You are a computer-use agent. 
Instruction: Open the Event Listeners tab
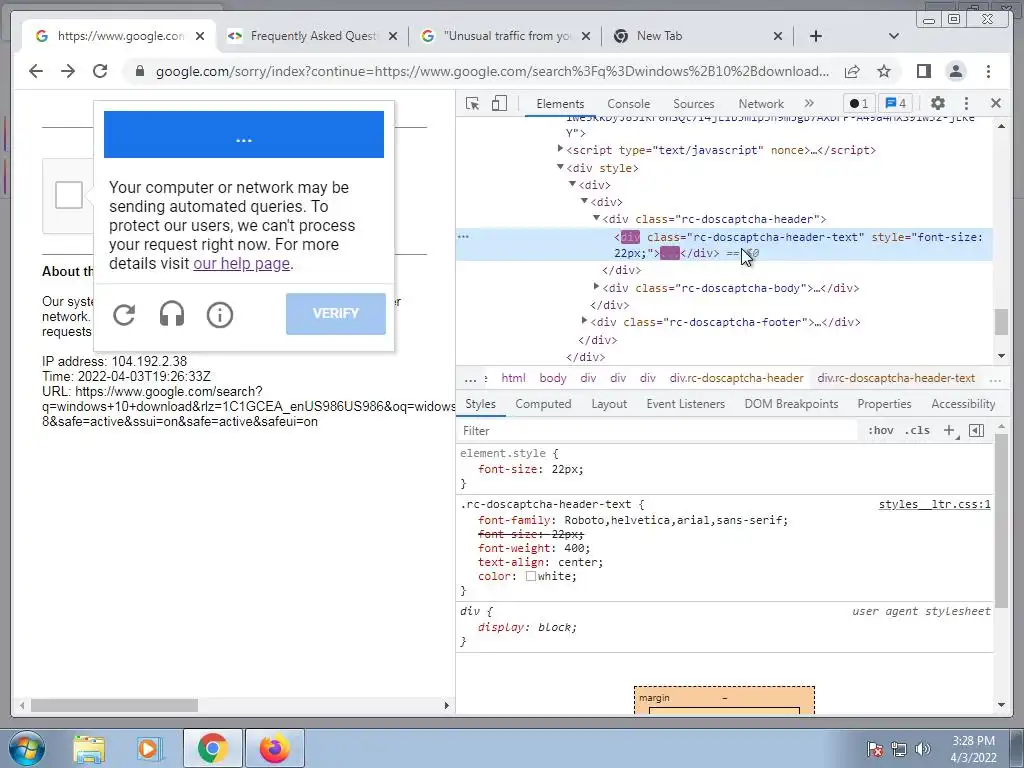686,404
